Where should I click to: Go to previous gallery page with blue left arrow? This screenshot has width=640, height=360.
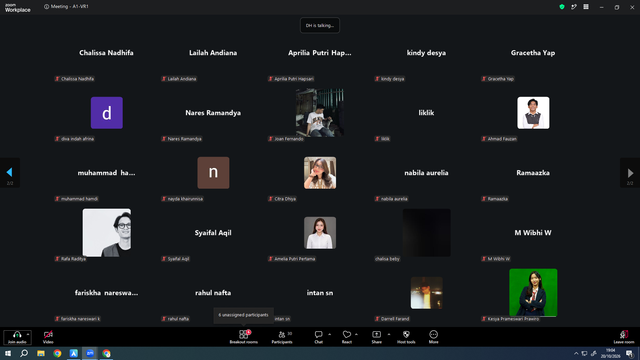point(9,172)
